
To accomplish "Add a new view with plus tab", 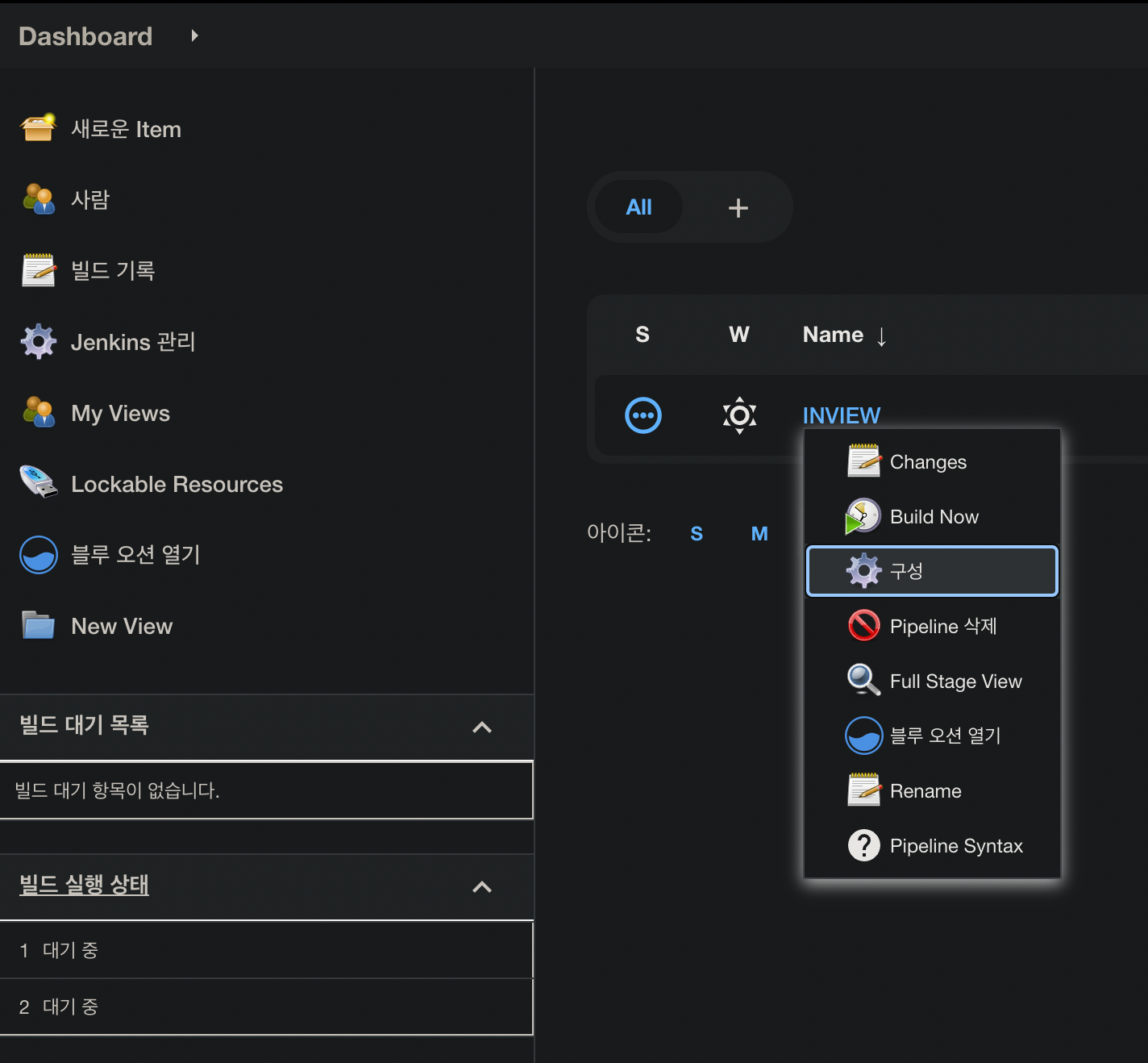I will (x=738, y=208).
